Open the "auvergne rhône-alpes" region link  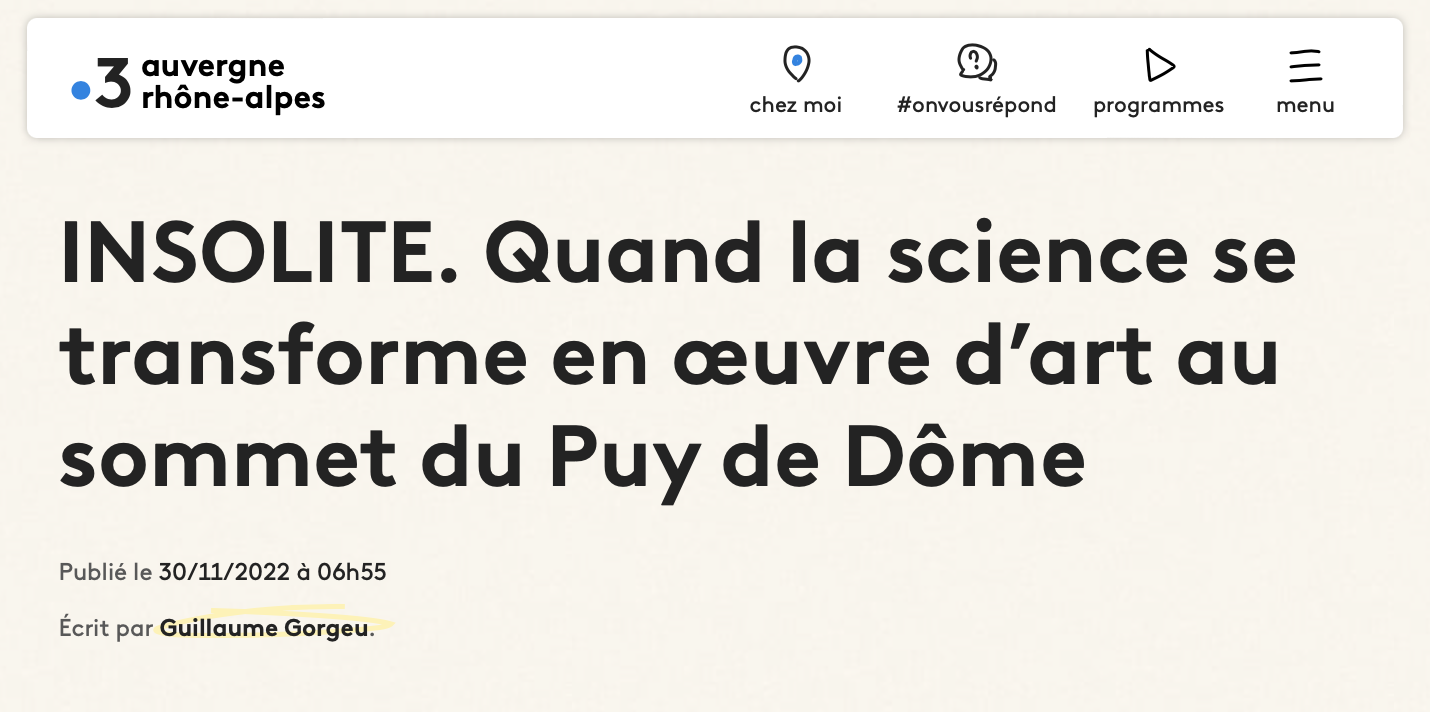233,82
